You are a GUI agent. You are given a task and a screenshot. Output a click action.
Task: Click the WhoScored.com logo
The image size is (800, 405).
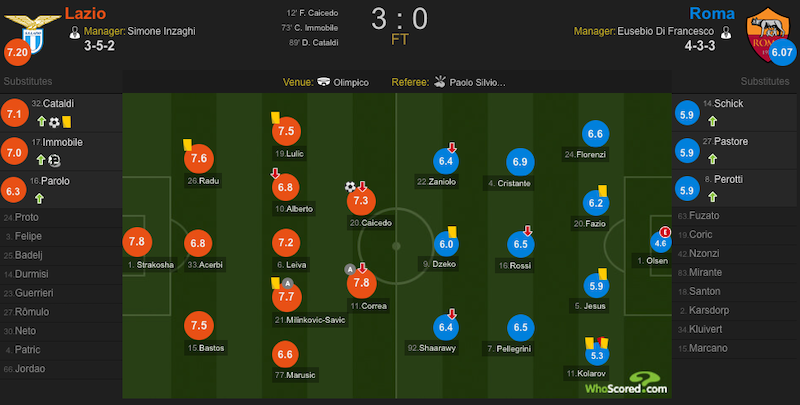626,383
